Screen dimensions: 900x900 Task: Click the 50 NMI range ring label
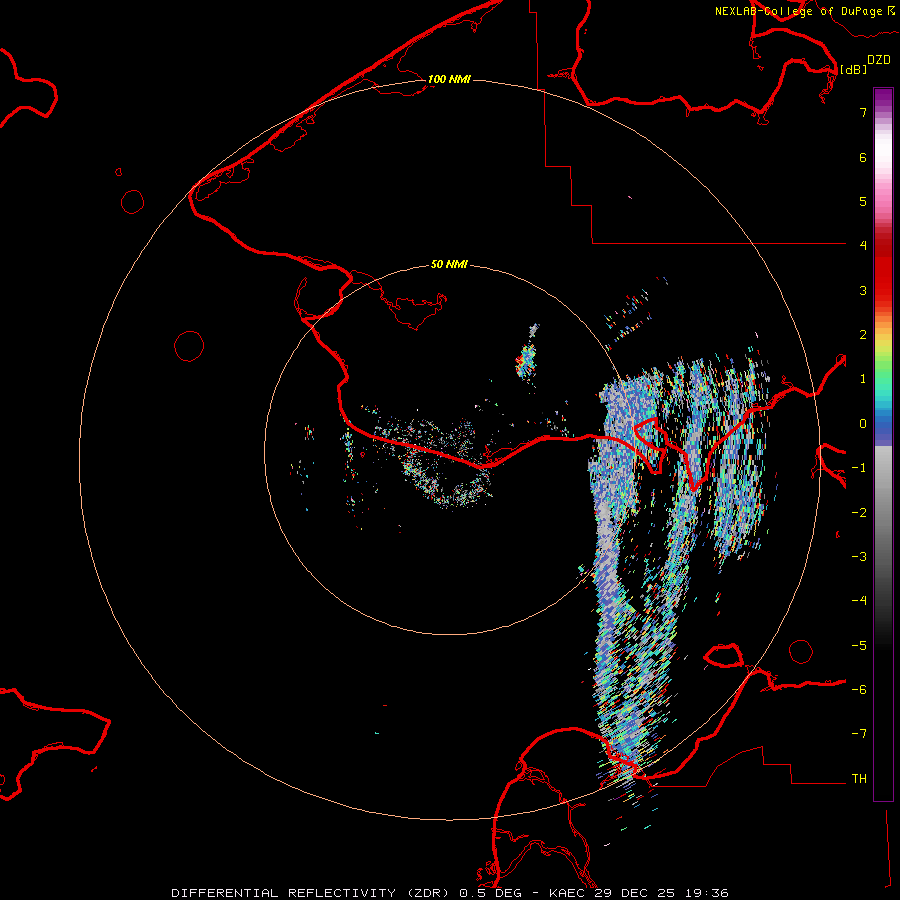point(449,264)
